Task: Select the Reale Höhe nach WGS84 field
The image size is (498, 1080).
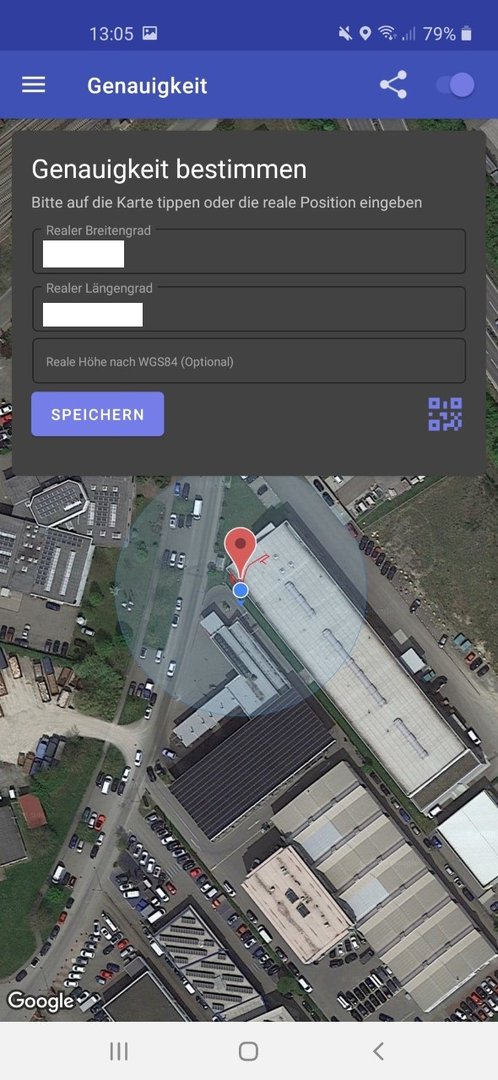Action: 249,361
